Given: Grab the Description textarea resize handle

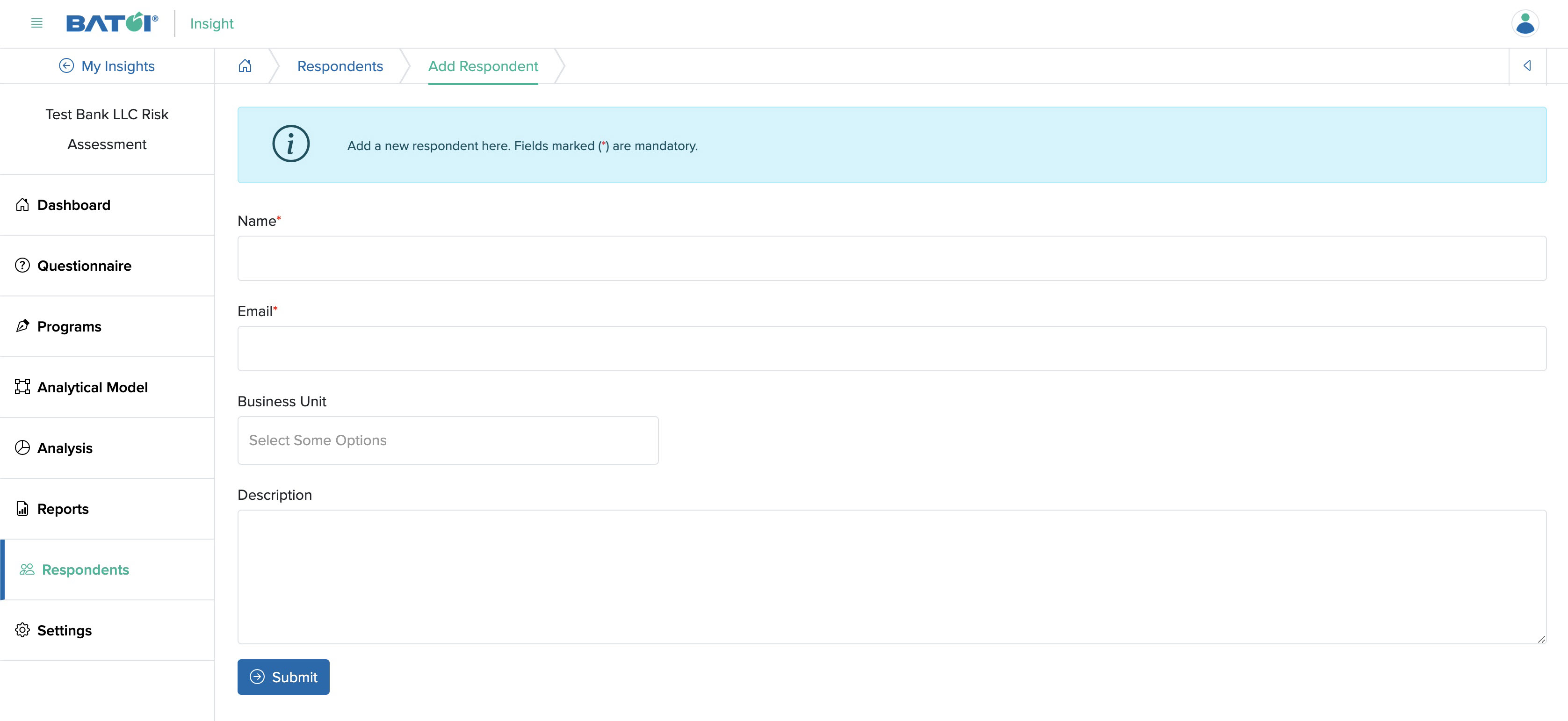Looking at the screenshot, I should [x=1541, y=639].
